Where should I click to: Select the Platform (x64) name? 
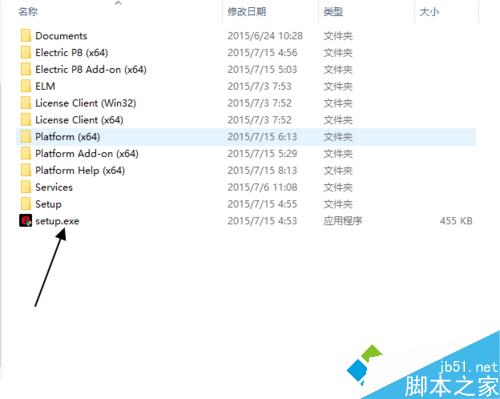[x=68, y=137]
